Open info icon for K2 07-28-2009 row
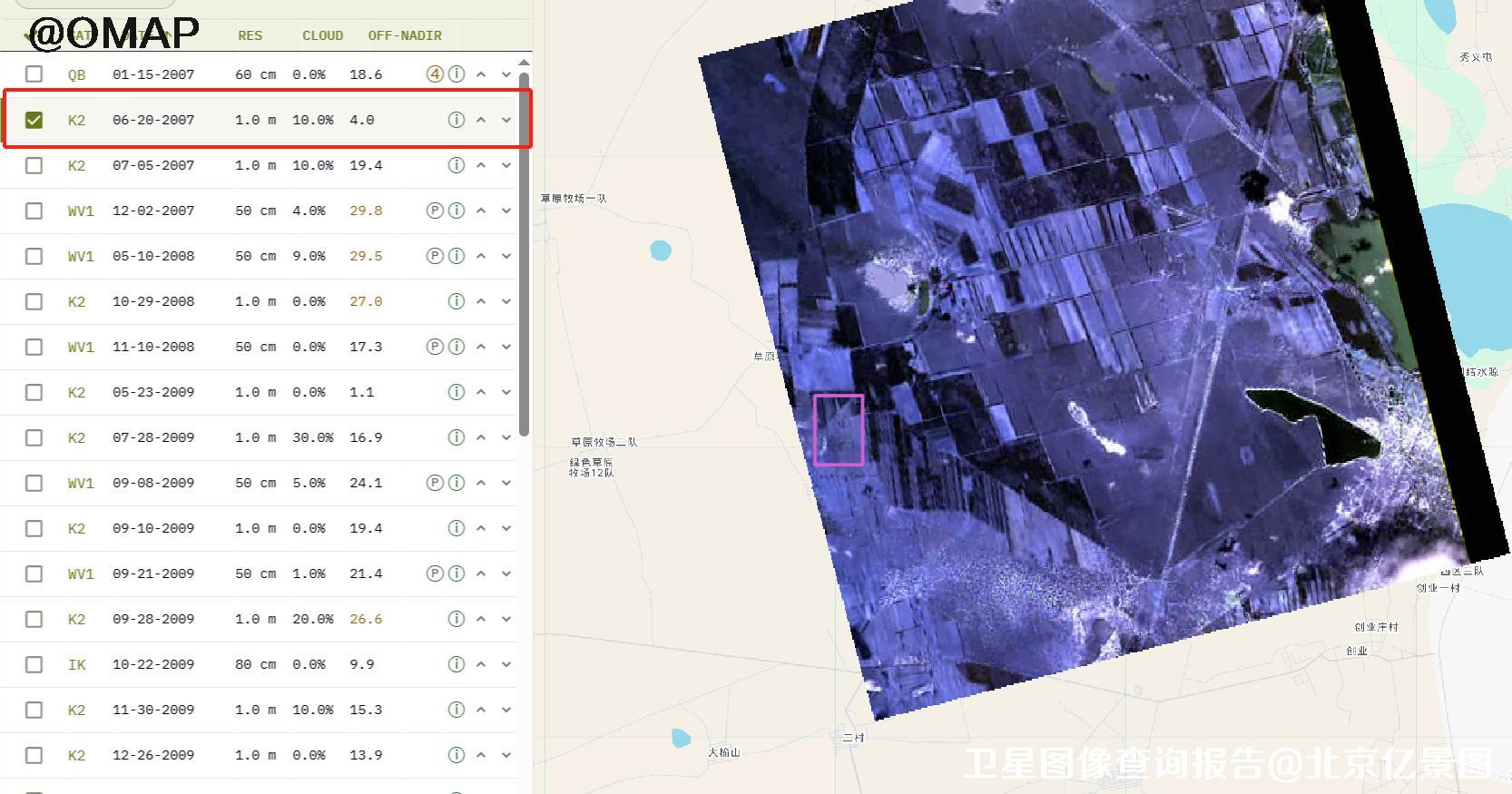Image resolution: width=1512 pixels, height=794 pixels. [x=457, y=437]
